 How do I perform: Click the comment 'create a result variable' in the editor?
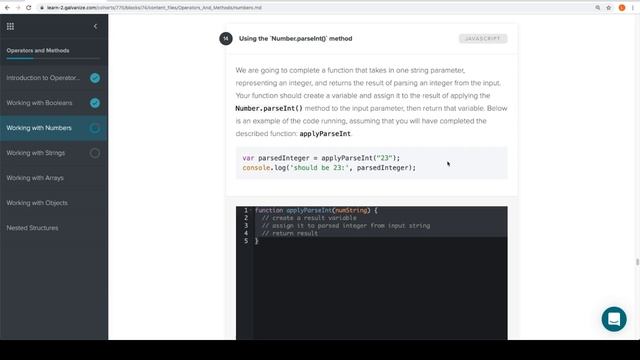coord(309,218)
